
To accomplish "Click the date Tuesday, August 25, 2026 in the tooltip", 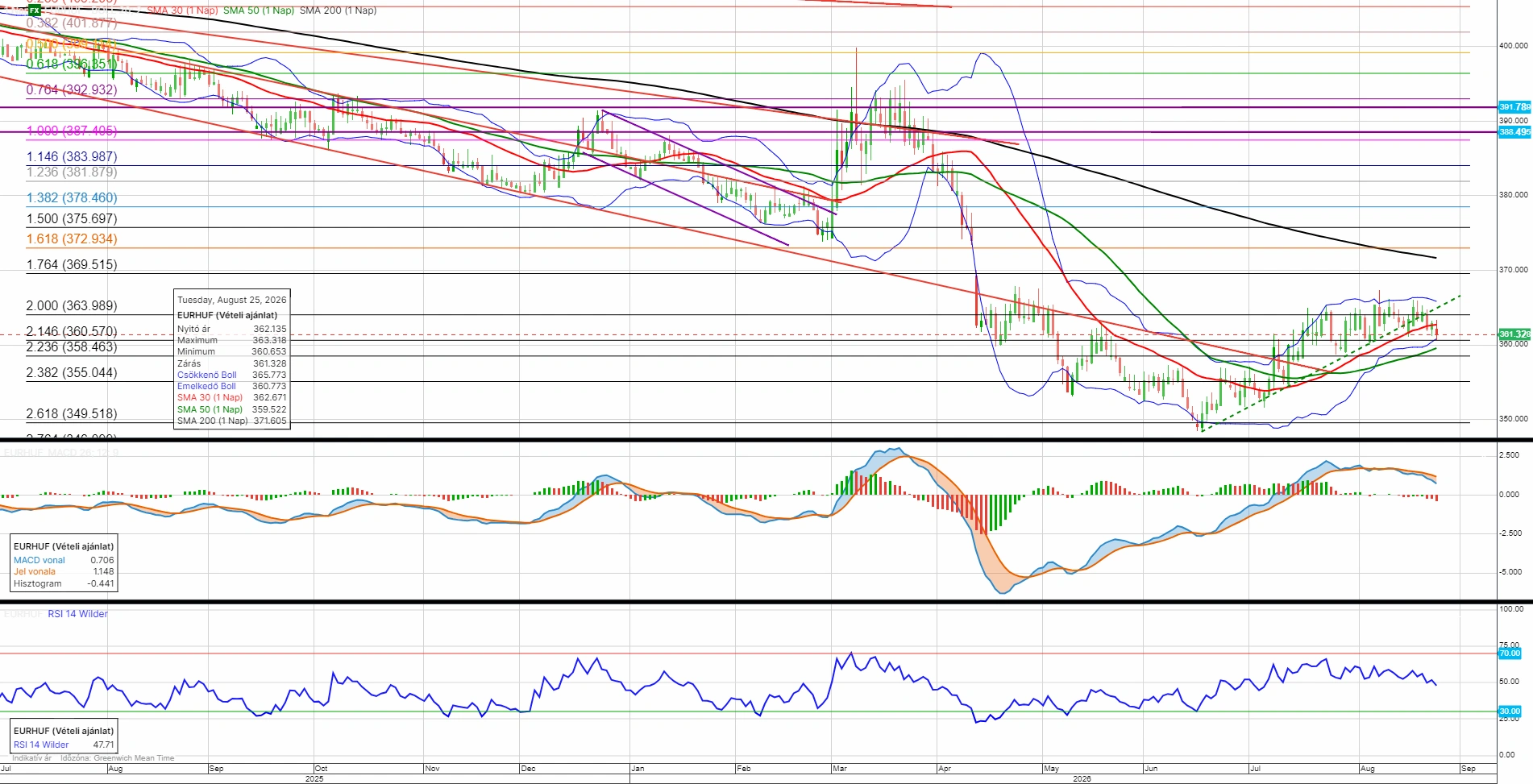I will tap(232, 300).
